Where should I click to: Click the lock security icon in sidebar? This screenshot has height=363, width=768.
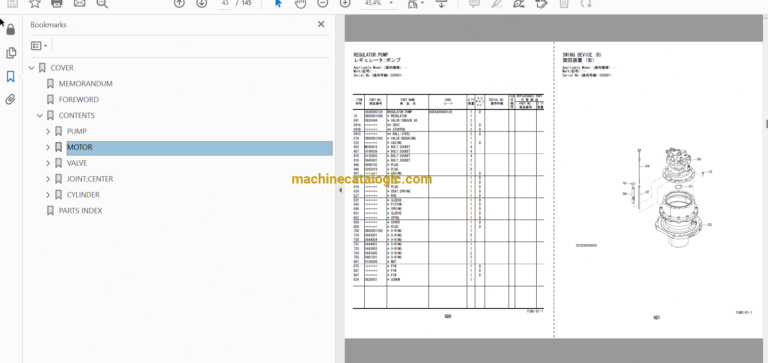coord(11,30)
